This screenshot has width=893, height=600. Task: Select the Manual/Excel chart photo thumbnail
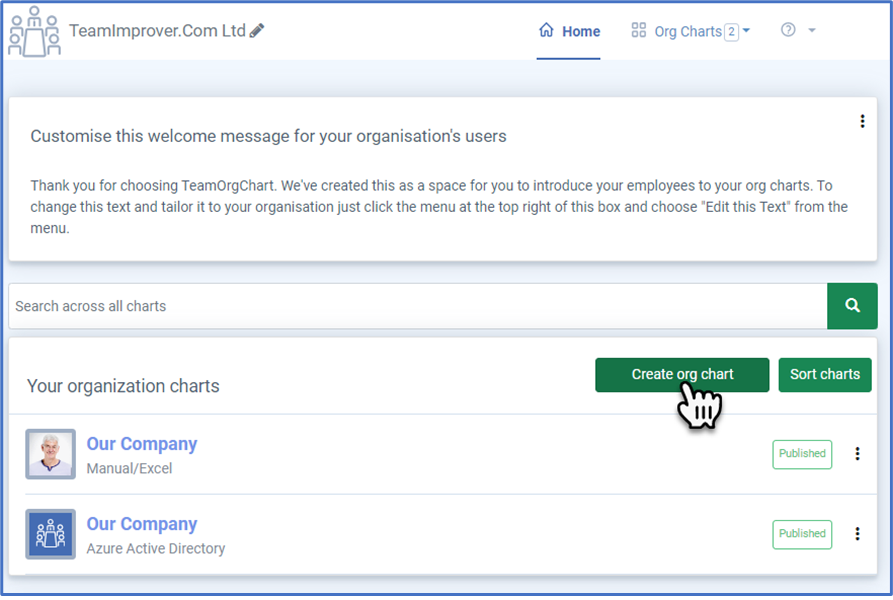[50, 454]
